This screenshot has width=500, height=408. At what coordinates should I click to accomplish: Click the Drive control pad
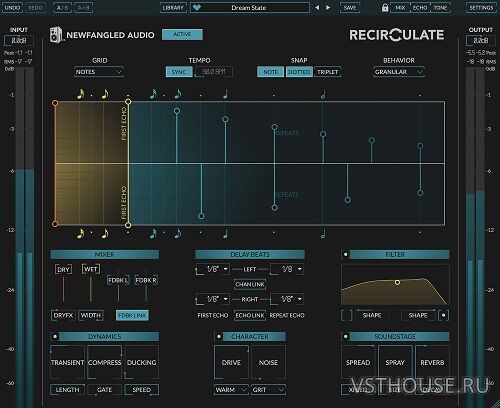pos(231,362)
